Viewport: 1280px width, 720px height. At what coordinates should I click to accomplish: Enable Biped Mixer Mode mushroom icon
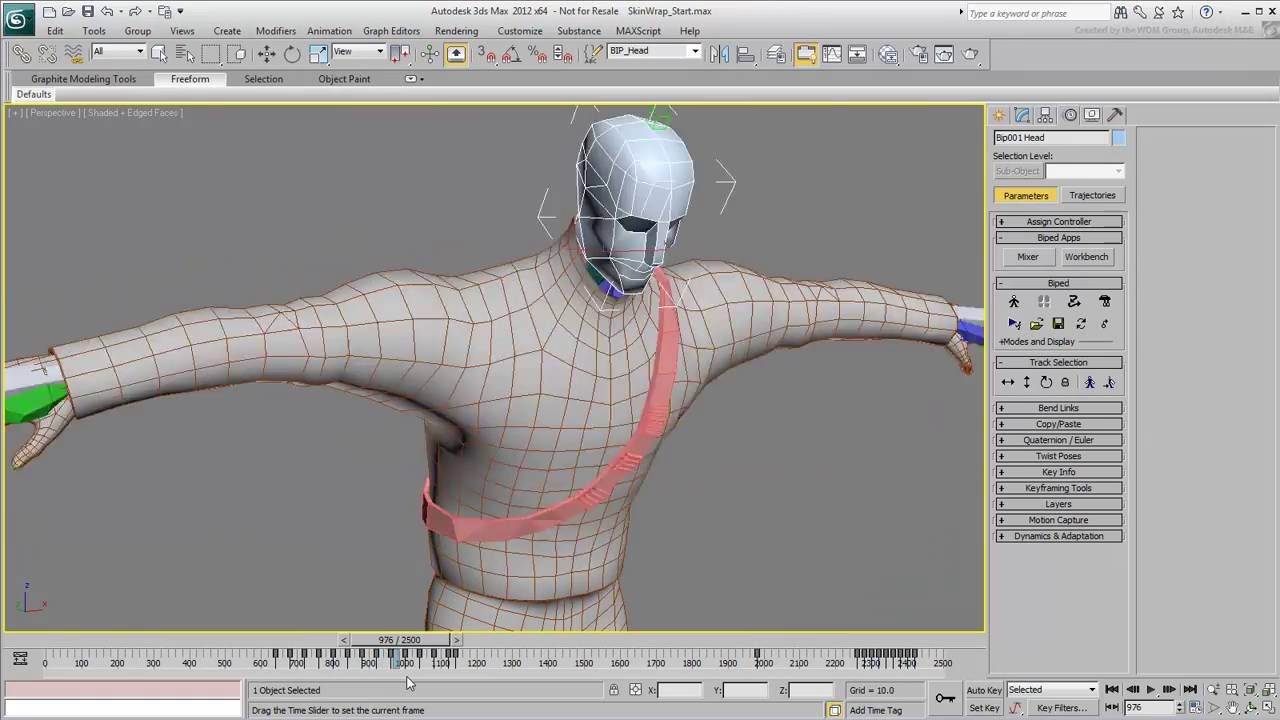tap(1105, 302)
